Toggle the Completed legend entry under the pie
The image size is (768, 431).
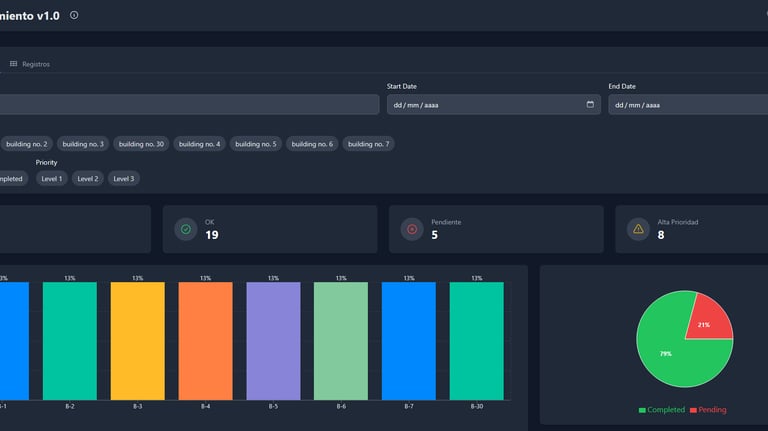[x=662, y=410]
